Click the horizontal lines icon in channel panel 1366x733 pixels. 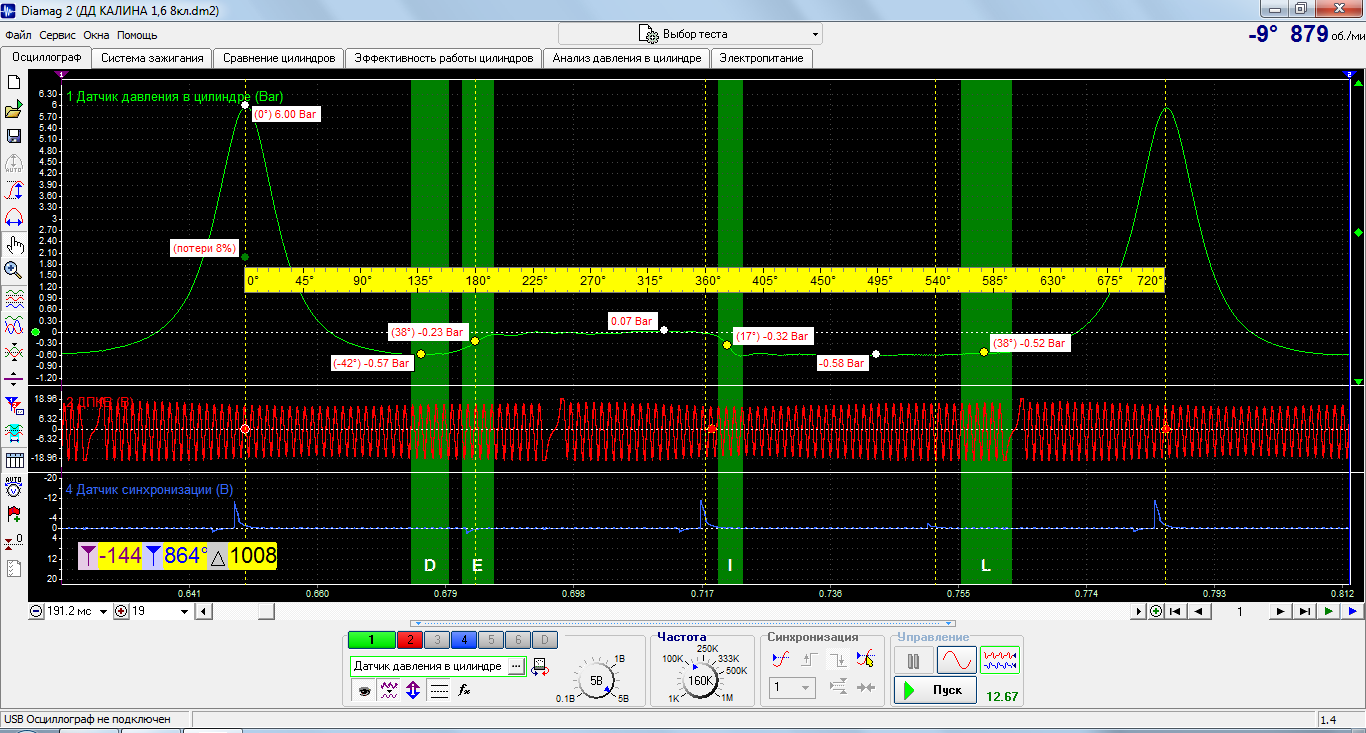pyautogui.click(x=439, y=690)
